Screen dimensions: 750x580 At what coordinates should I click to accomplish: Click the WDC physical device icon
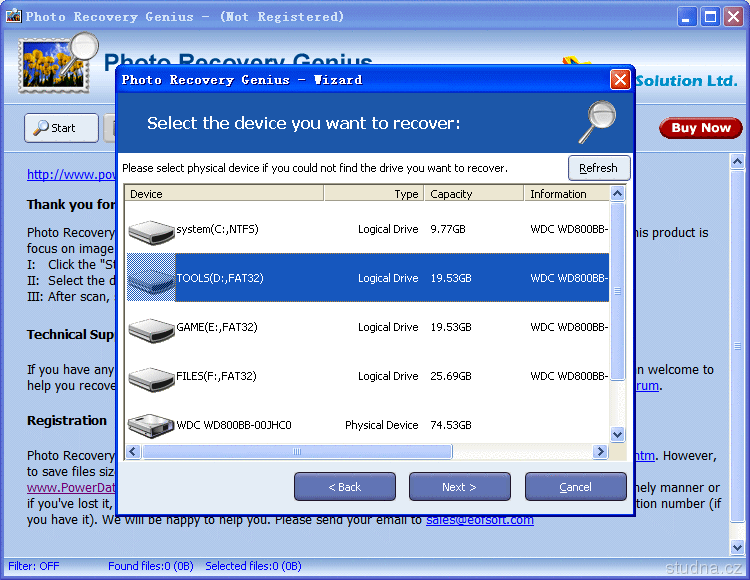tap(151, 425)
